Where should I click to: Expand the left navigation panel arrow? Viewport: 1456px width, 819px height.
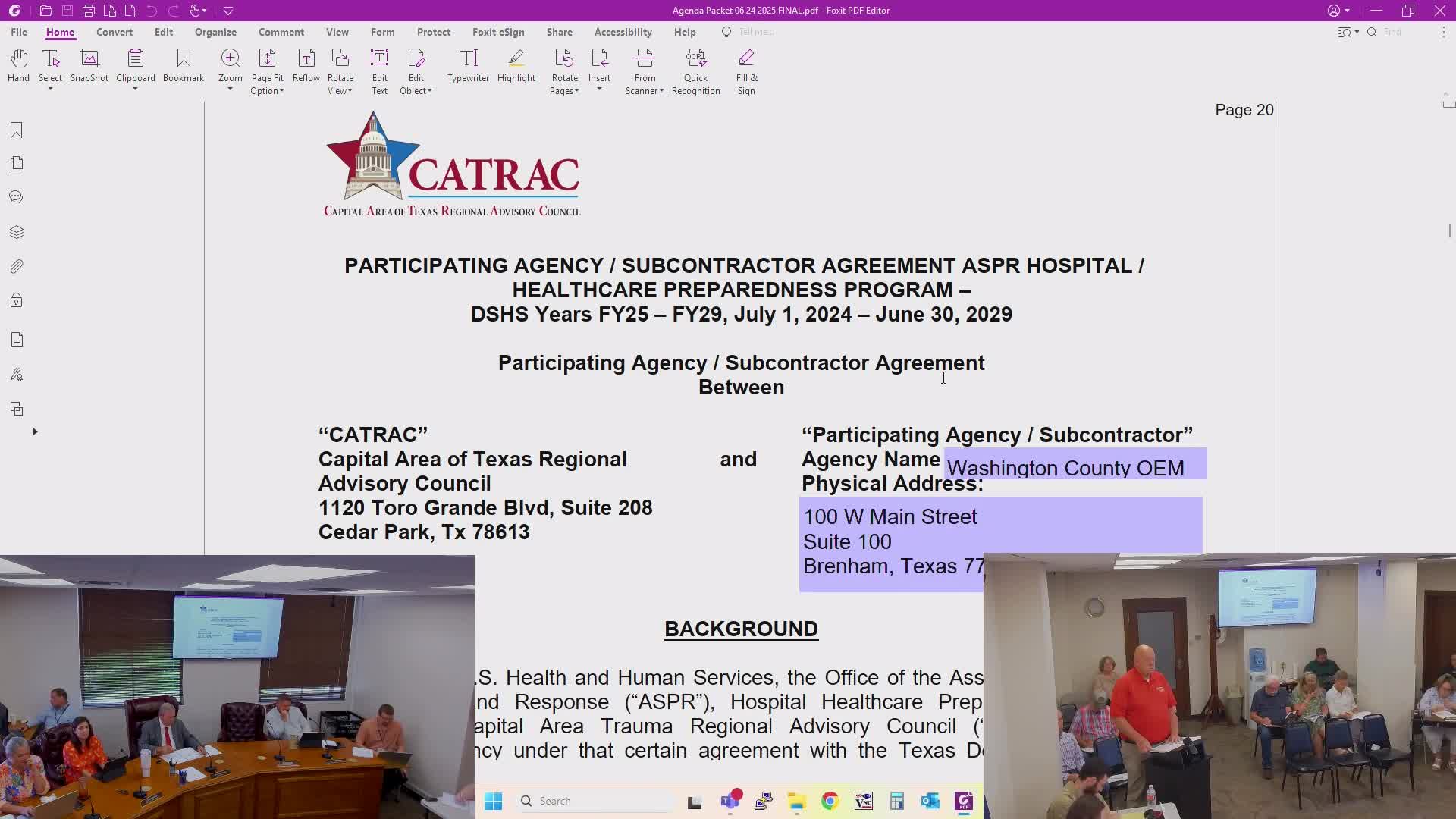pos(35,431)
